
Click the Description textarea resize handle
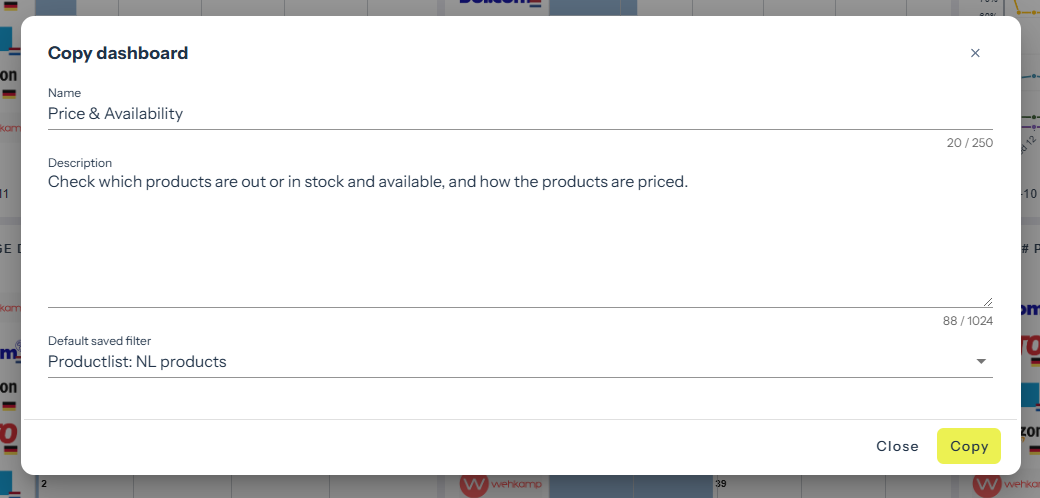(988, 302)
